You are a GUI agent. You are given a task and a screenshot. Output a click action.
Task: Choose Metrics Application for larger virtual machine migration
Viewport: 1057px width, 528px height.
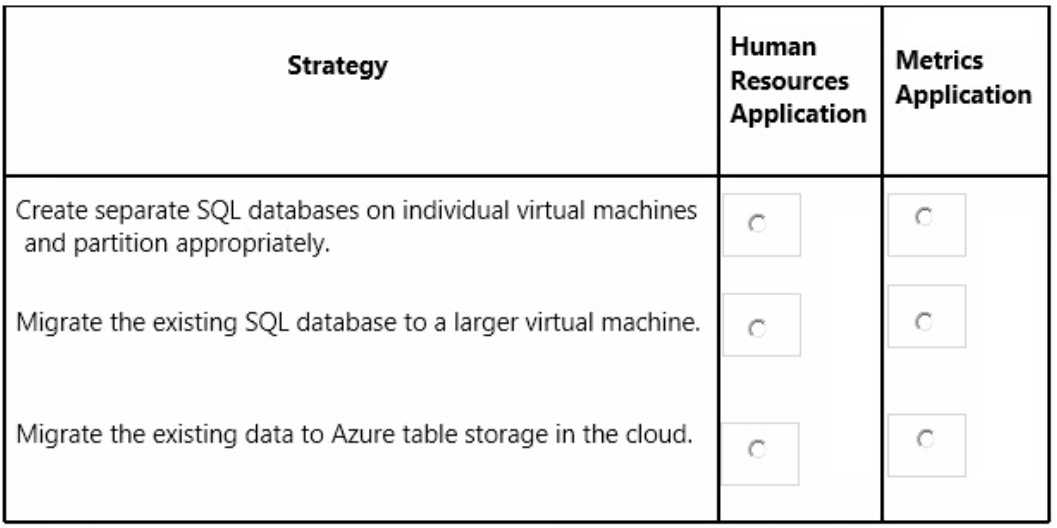coord(924,322)
